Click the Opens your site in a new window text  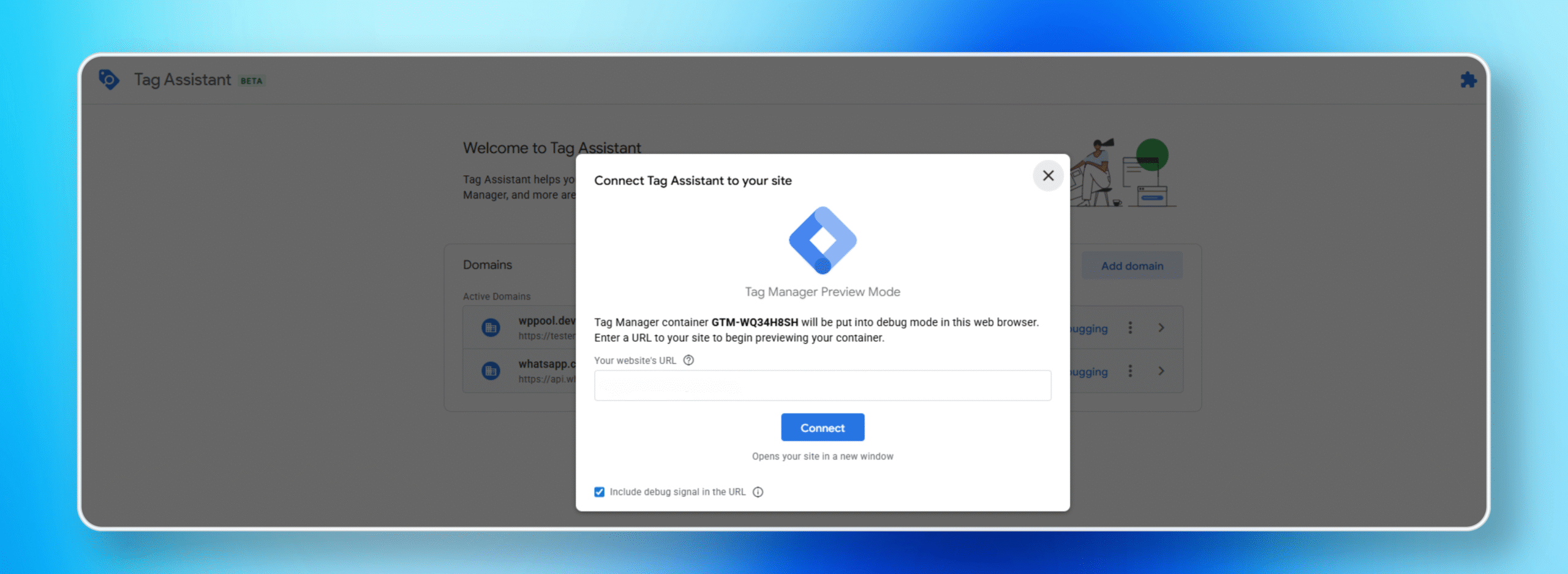(x=823, y=456)
